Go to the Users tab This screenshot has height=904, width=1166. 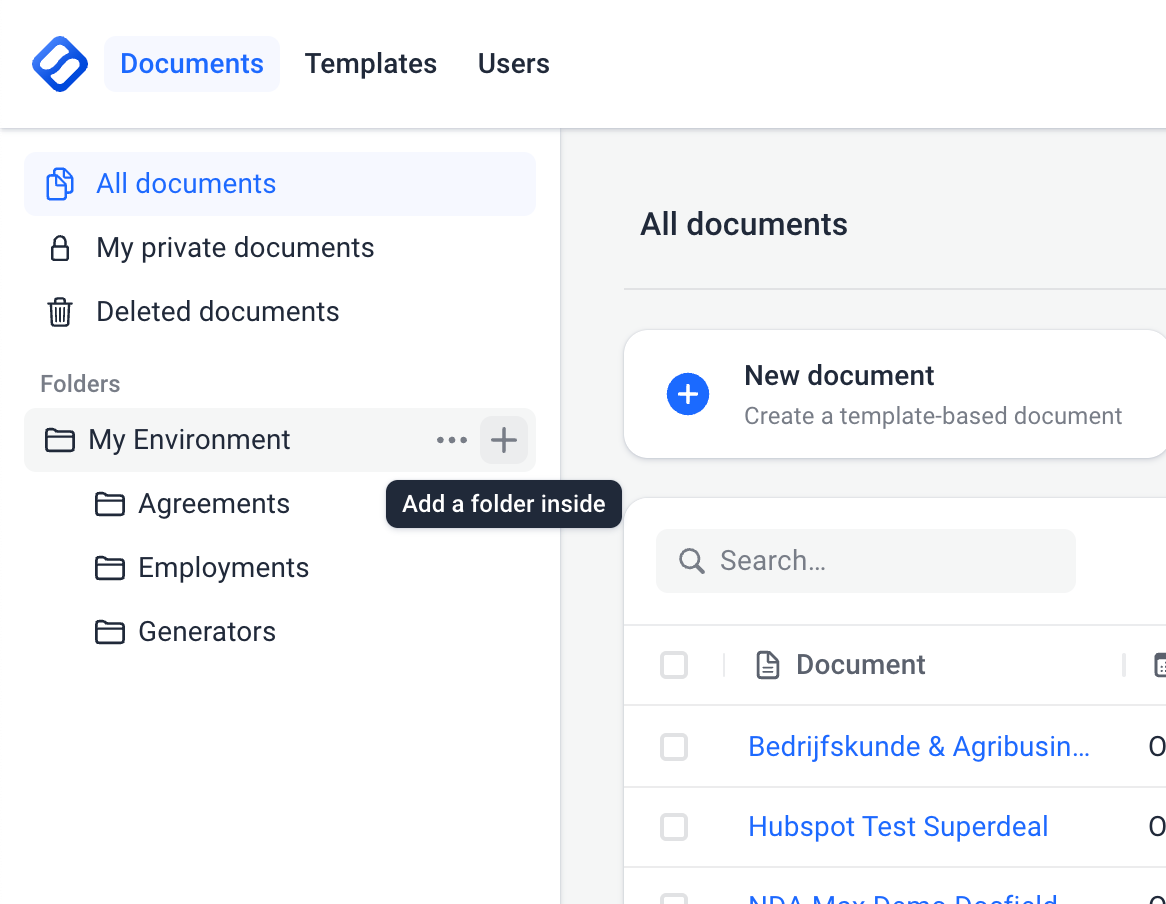513,64
